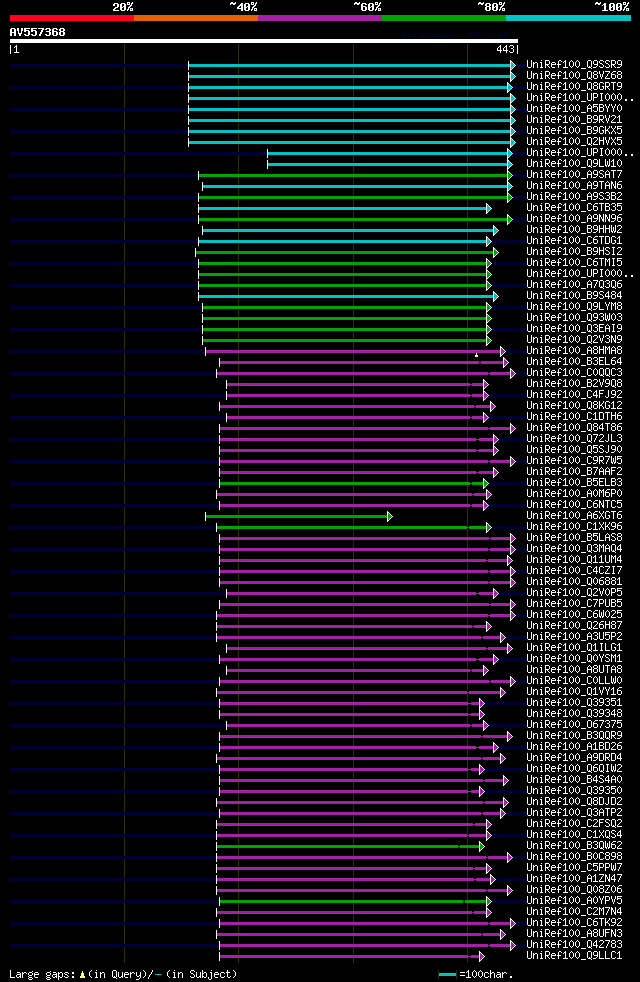
Task: Click the UniRef100_A6XGT6 label
Action: tap(574, 516)
